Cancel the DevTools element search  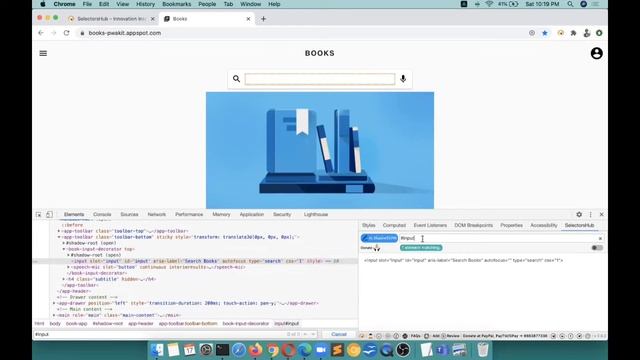click(339, 334)
